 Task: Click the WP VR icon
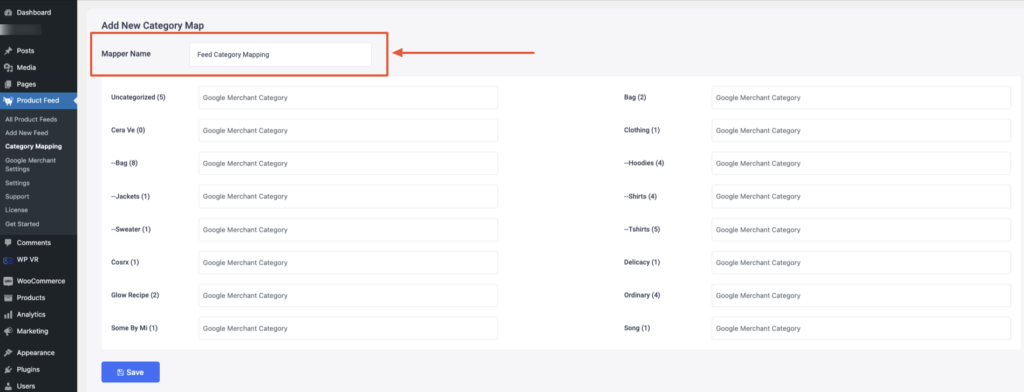click(x=8, y=259)
